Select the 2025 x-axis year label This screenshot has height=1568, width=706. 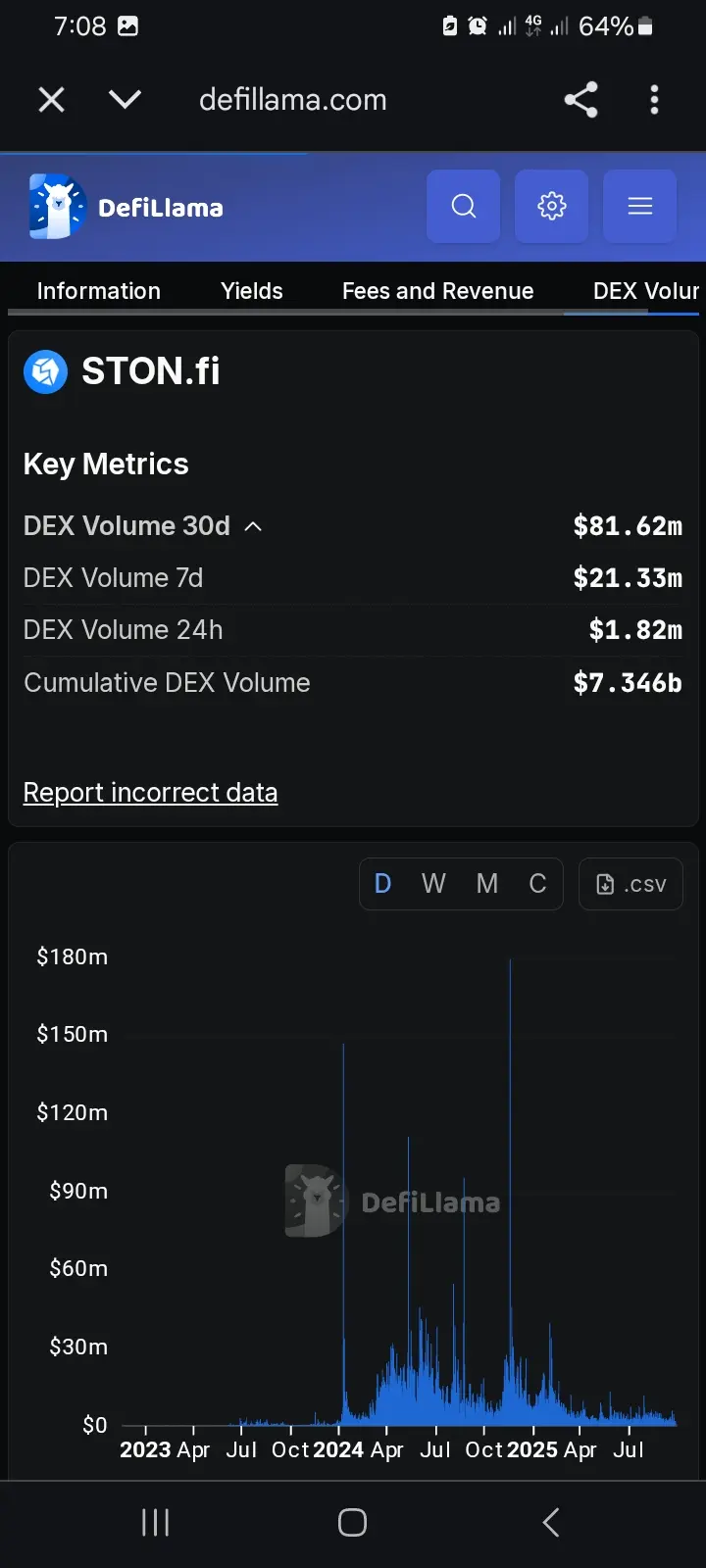coord(532,1449)
